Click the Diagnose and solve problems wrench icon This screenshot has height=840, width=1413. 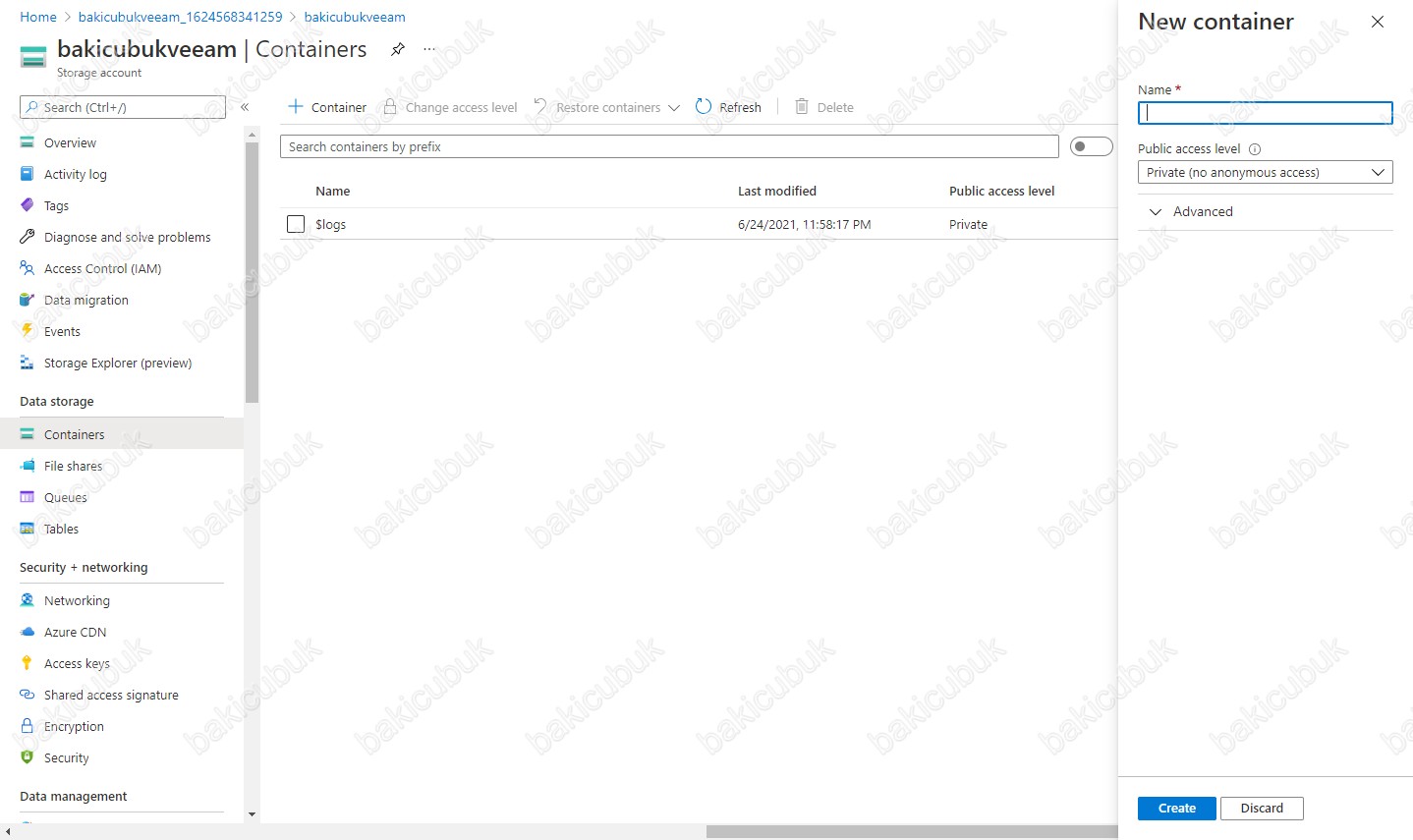28,237
